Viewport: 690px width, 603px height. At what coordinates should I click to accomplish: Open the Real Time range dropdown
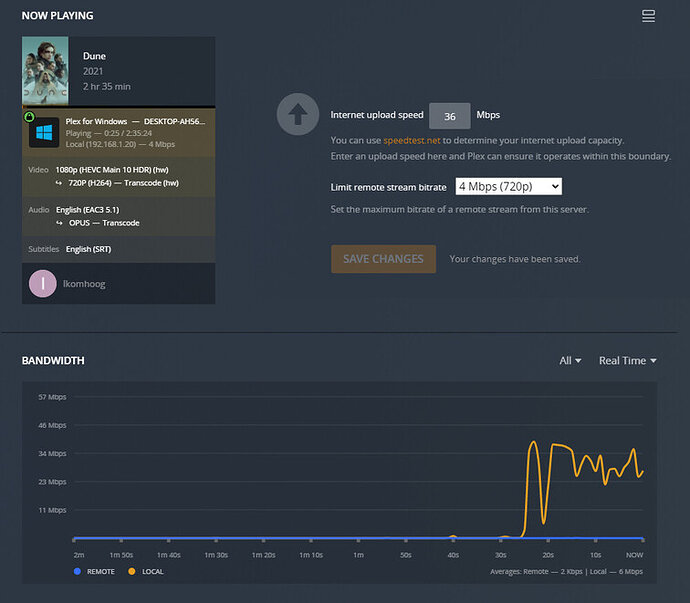(628, 360)
